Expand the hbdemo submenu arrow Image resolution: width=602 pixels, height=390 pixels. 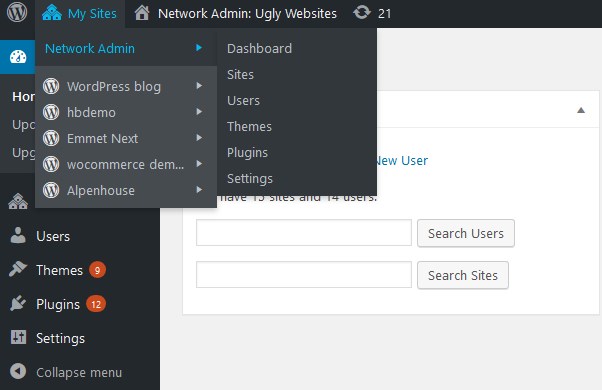coord(199,112)
